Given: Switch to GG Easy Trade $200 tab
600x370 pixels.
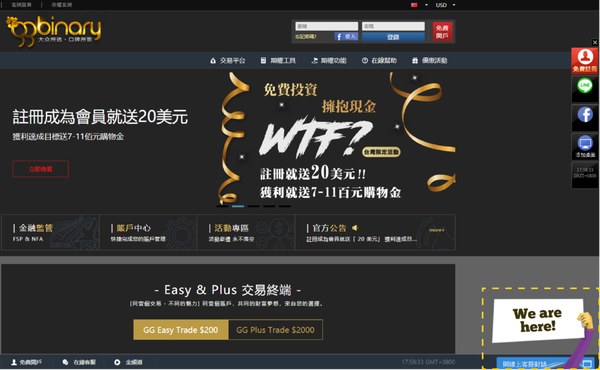Looking at the screenshot, I should [181, 330].
